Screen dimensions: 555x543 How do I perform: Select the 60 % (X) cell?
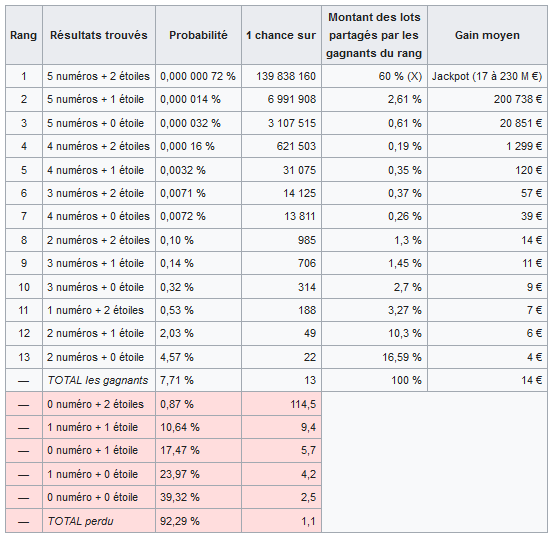point(374,76)
